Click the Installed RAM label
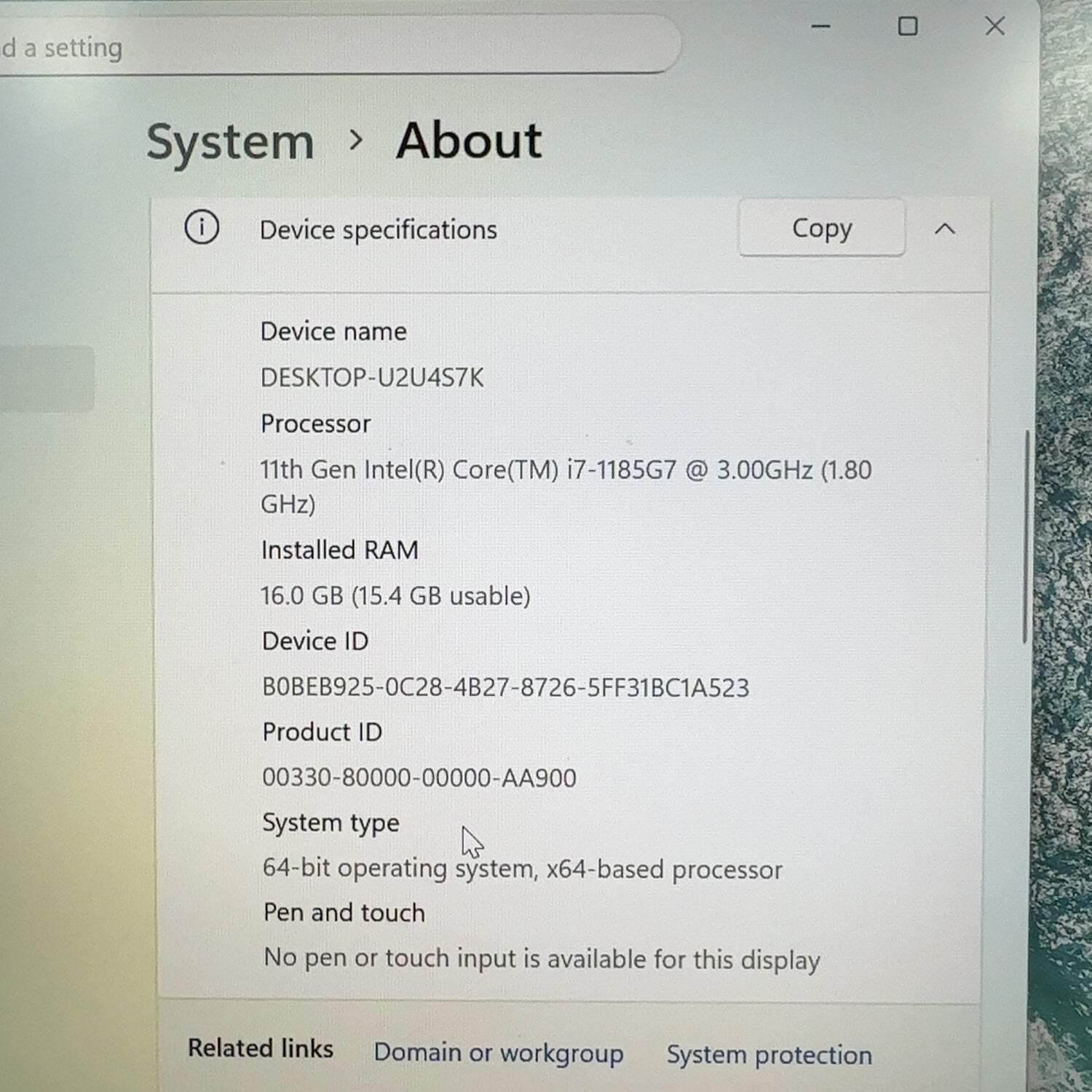This screenshot has height=1092, width=1092. point(340,550)
